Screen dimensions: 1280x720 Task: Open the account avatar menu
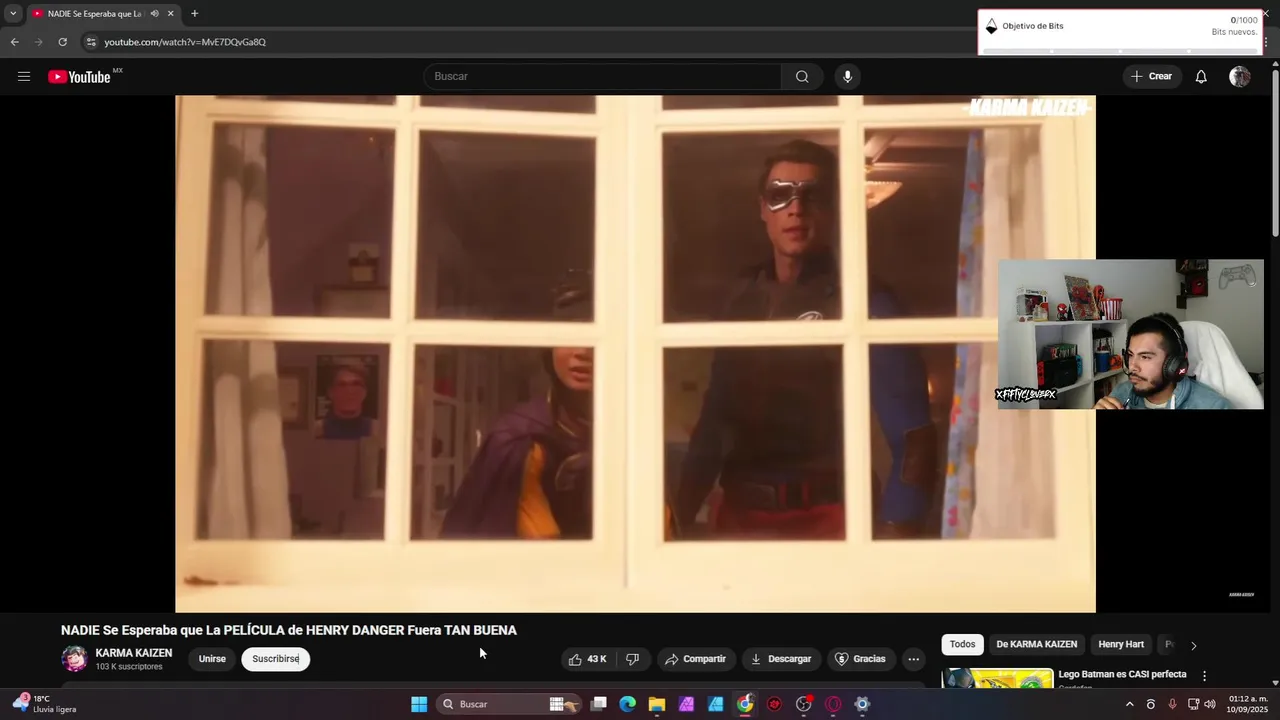1240,77
